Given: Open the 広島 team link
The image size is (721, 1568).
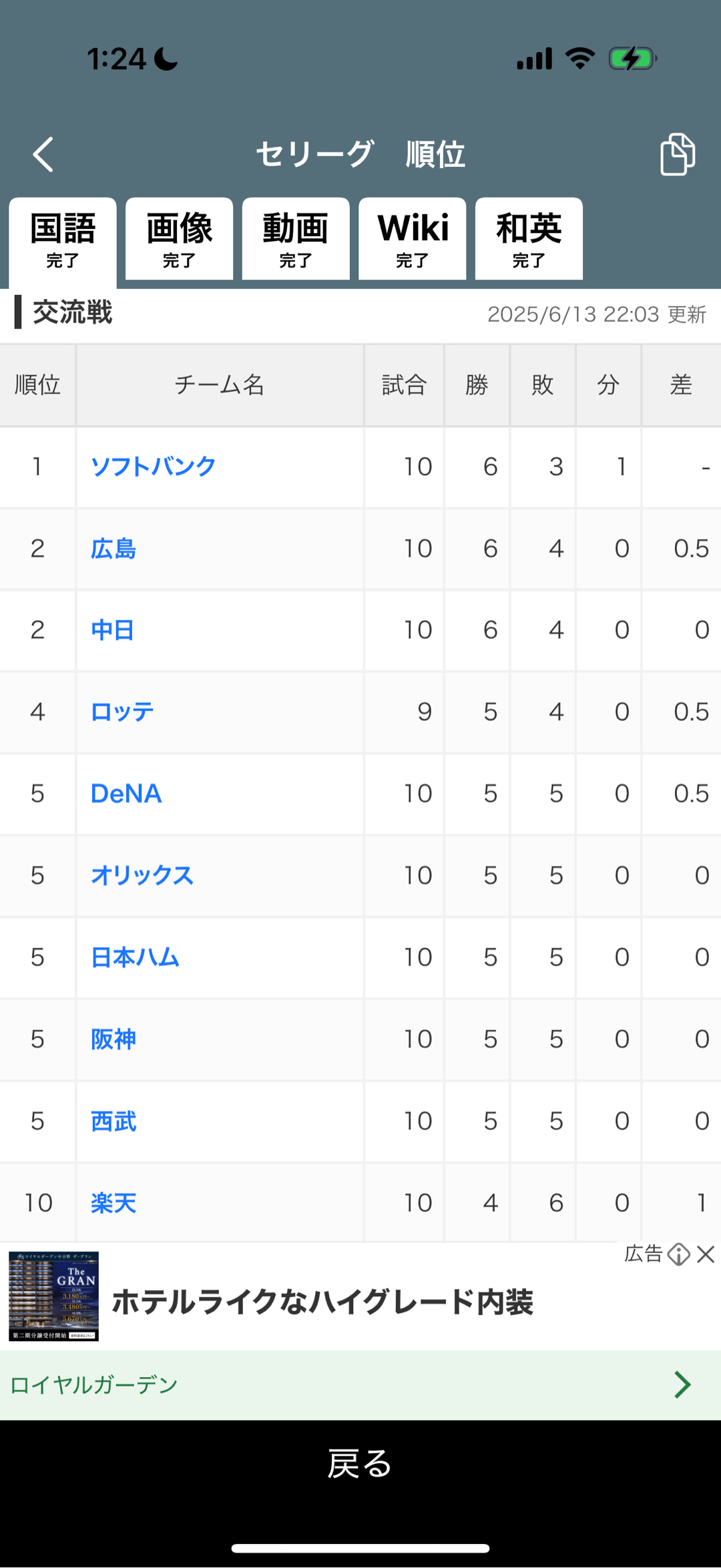Looking at the screenshot, I should coord(113,549).
